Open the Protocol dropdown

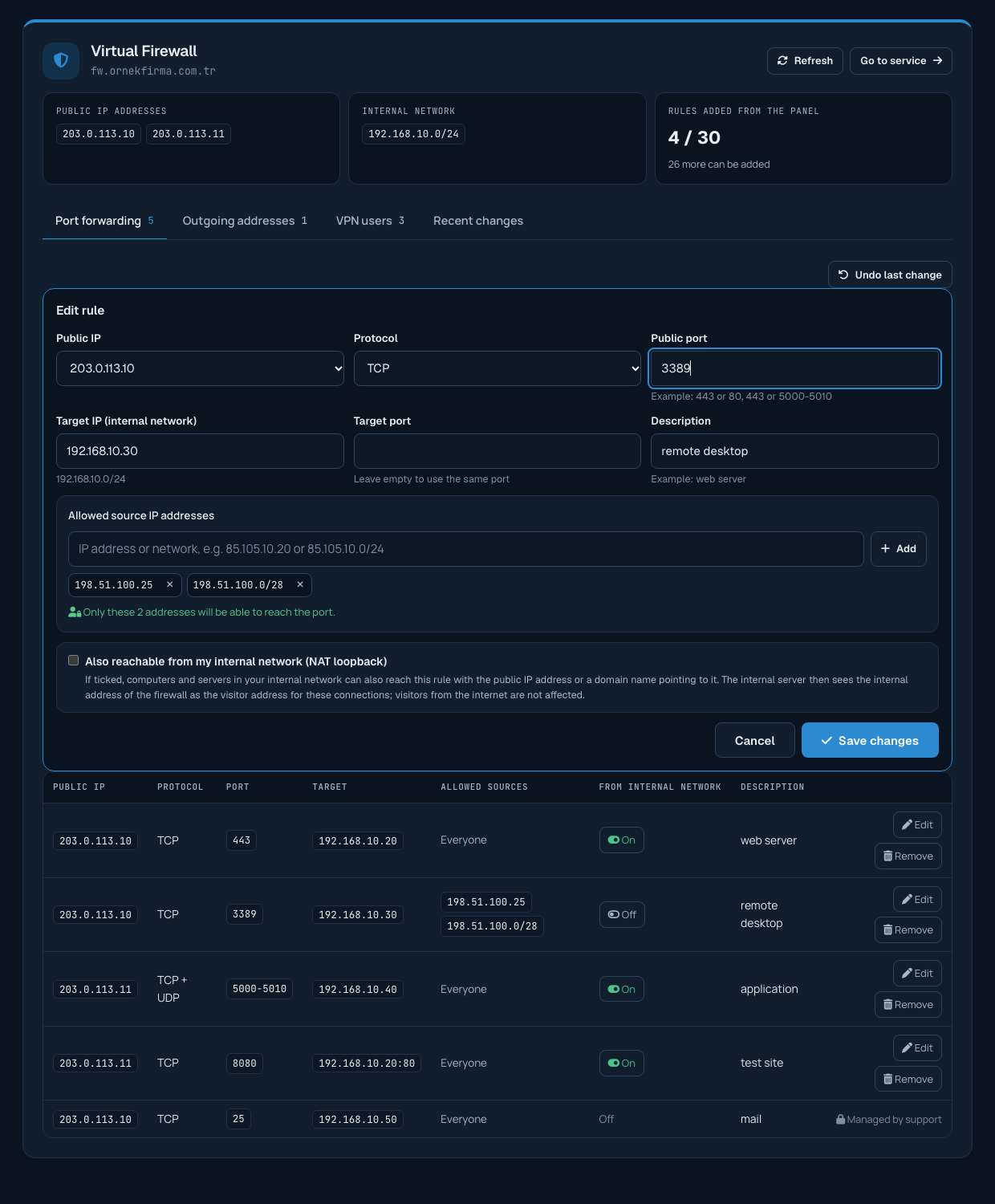497,368
